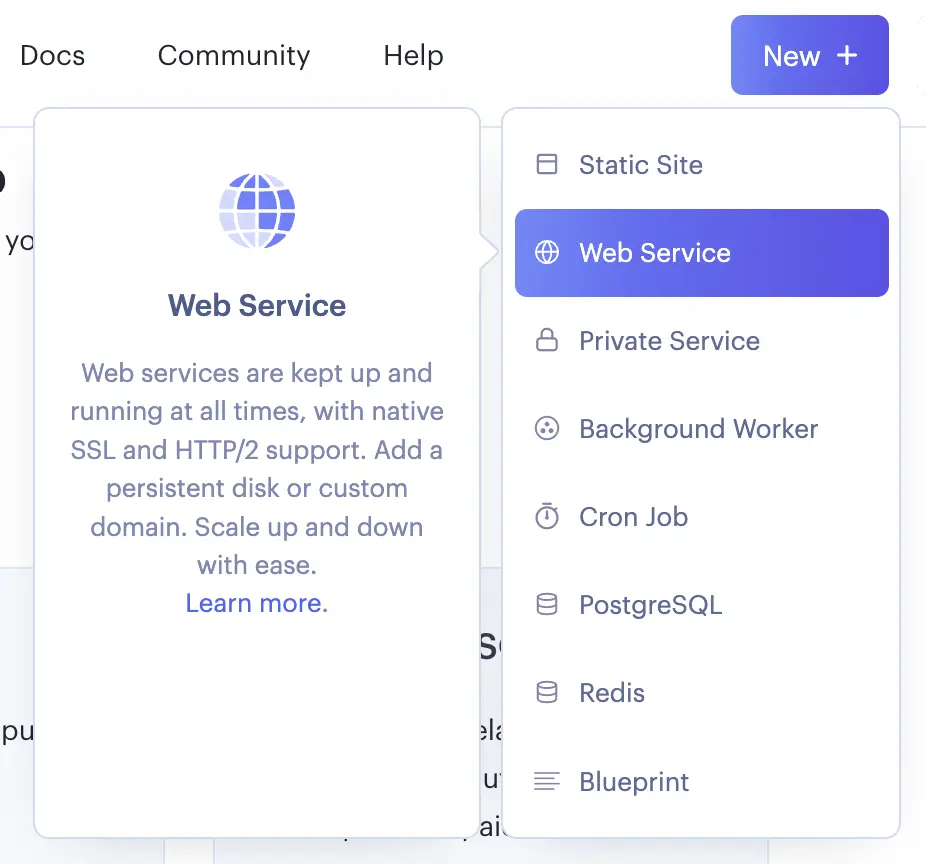Screen dimensions: 926x864
Task: Click the Static Site window icon
Action: [x=547, y=165]
